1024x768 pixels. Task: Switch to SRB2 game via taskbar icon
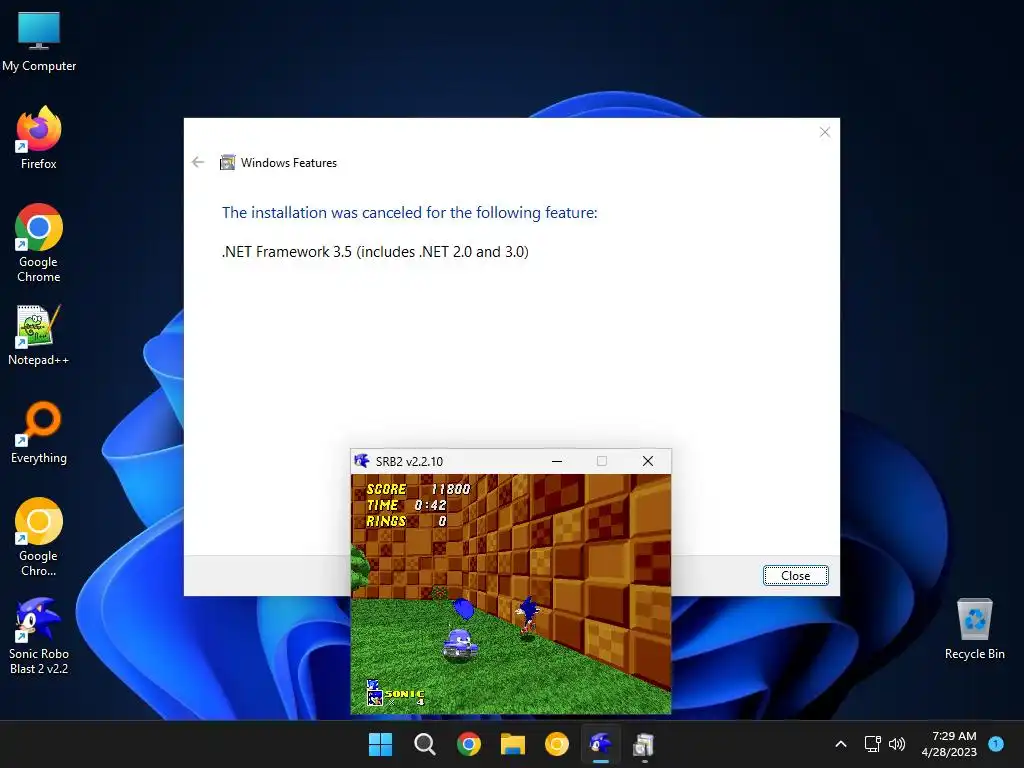point(601,744)
